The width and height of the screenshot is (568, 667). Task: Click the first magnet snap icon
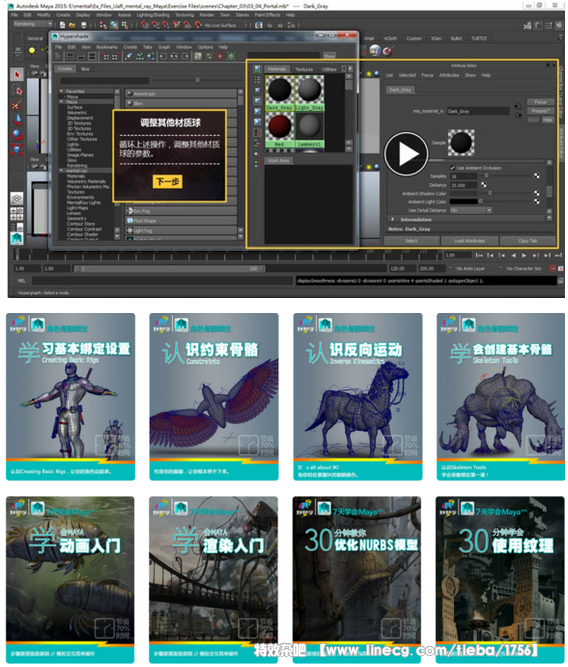(145, 25)
